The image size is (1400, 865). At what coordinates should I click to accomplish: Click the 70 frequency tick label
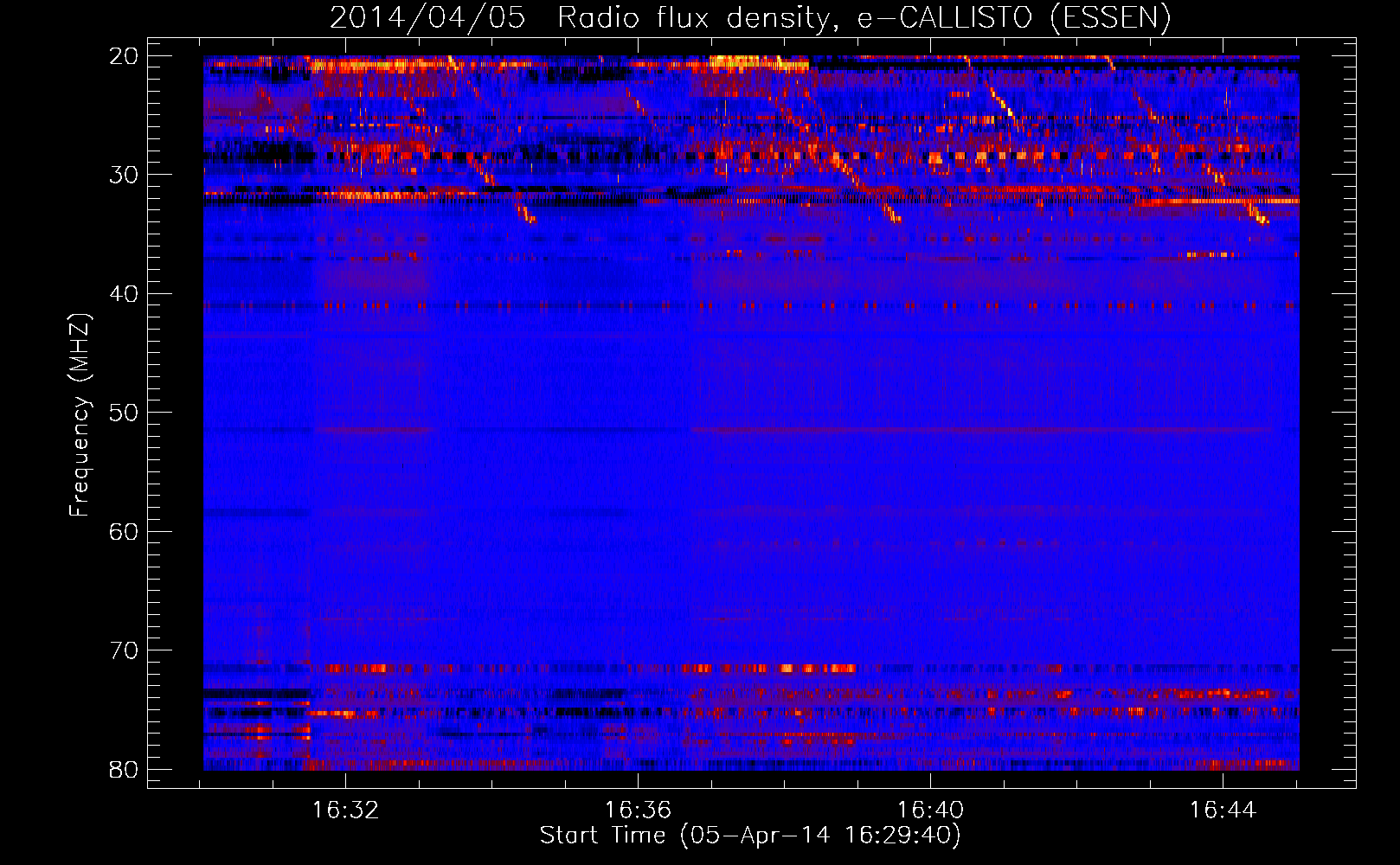pos(124,650)
